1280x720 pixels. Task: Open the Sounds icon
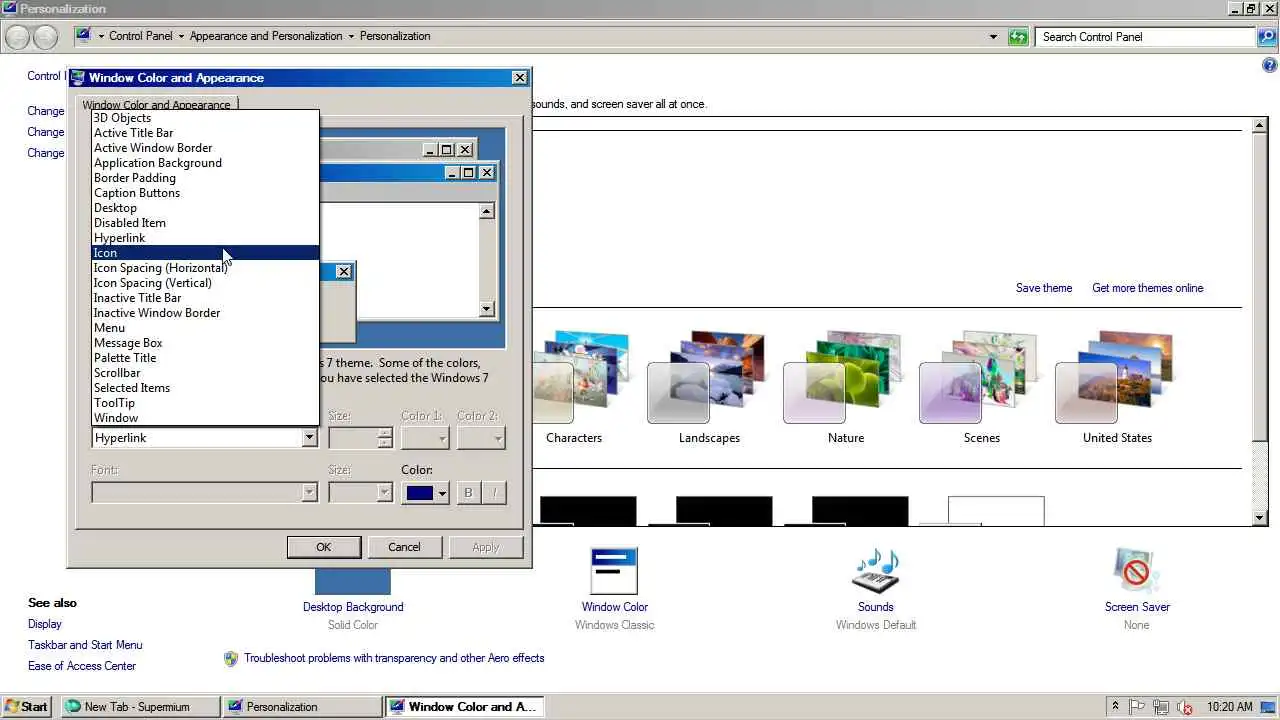pyautogui.click(x=875, y=572)
